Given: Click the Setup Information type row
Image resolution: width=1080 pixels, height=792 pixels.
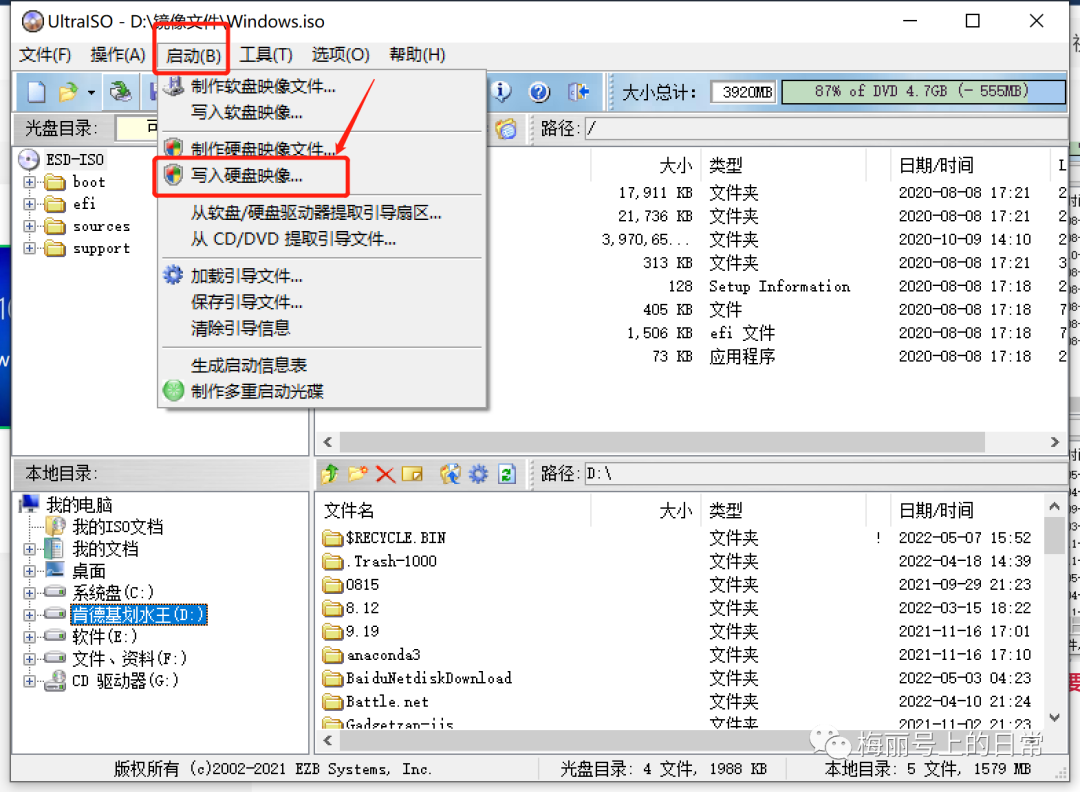Looking at the screenshot, I should [x=780, y=286].
